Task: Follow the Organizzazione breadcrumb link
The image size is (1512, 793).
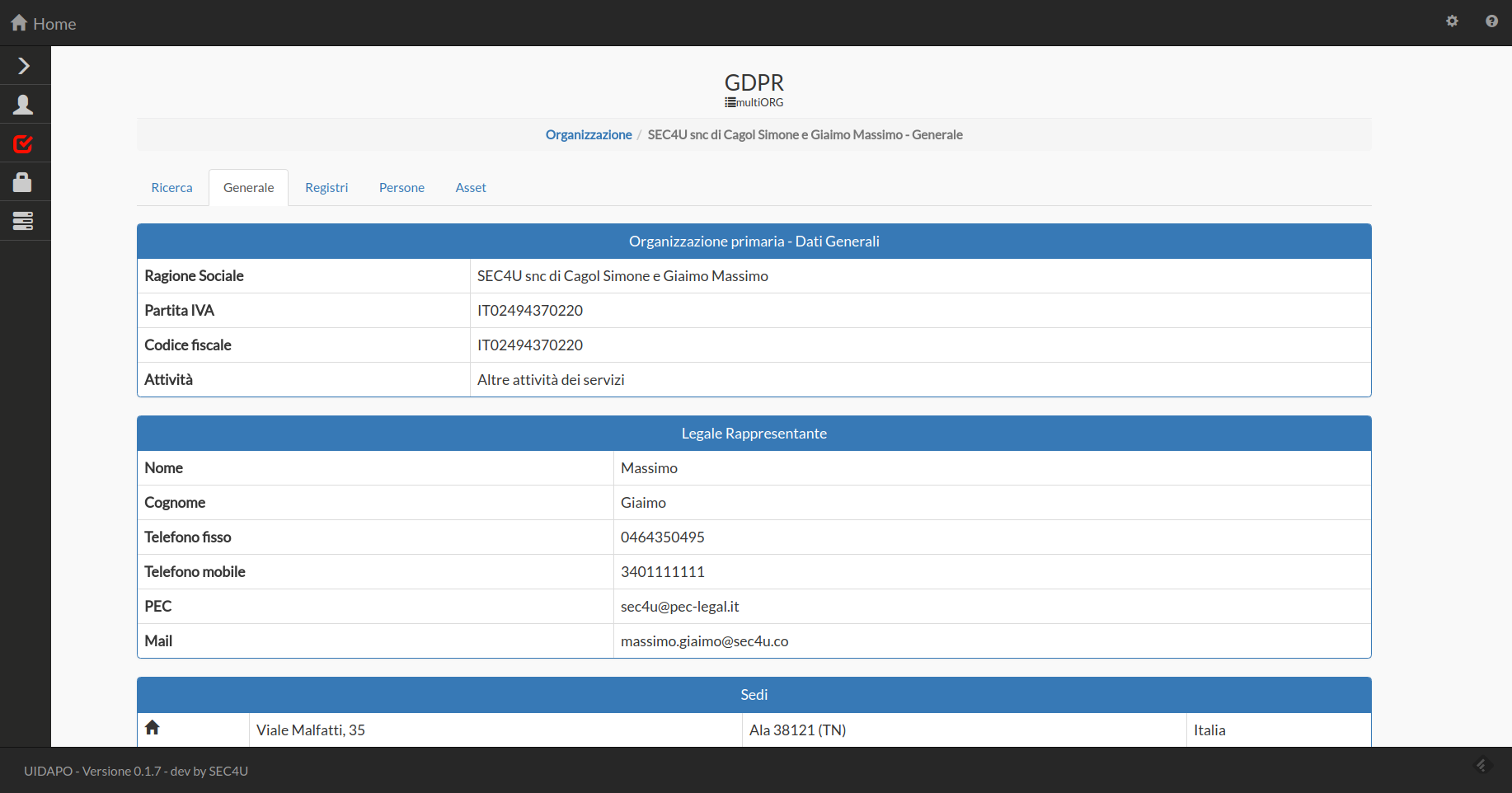Action: (x=589, y=134)
